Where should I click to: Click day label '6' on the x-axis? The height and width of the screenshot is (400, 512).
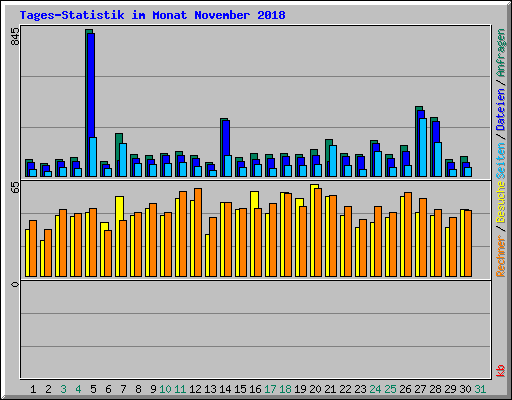pos(108,389)
